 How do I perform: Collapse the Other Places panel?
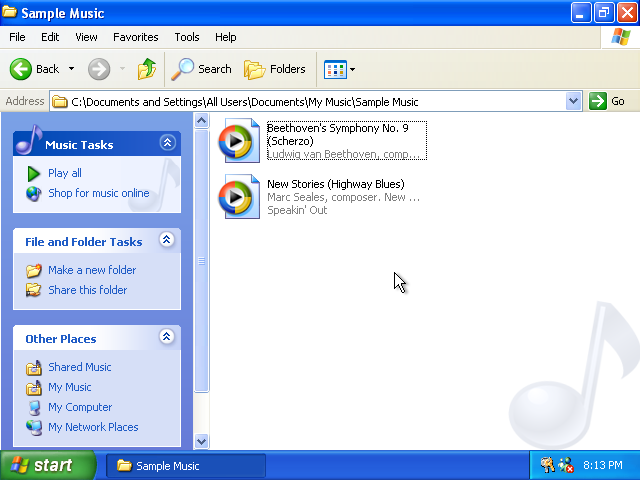point(167,337)
